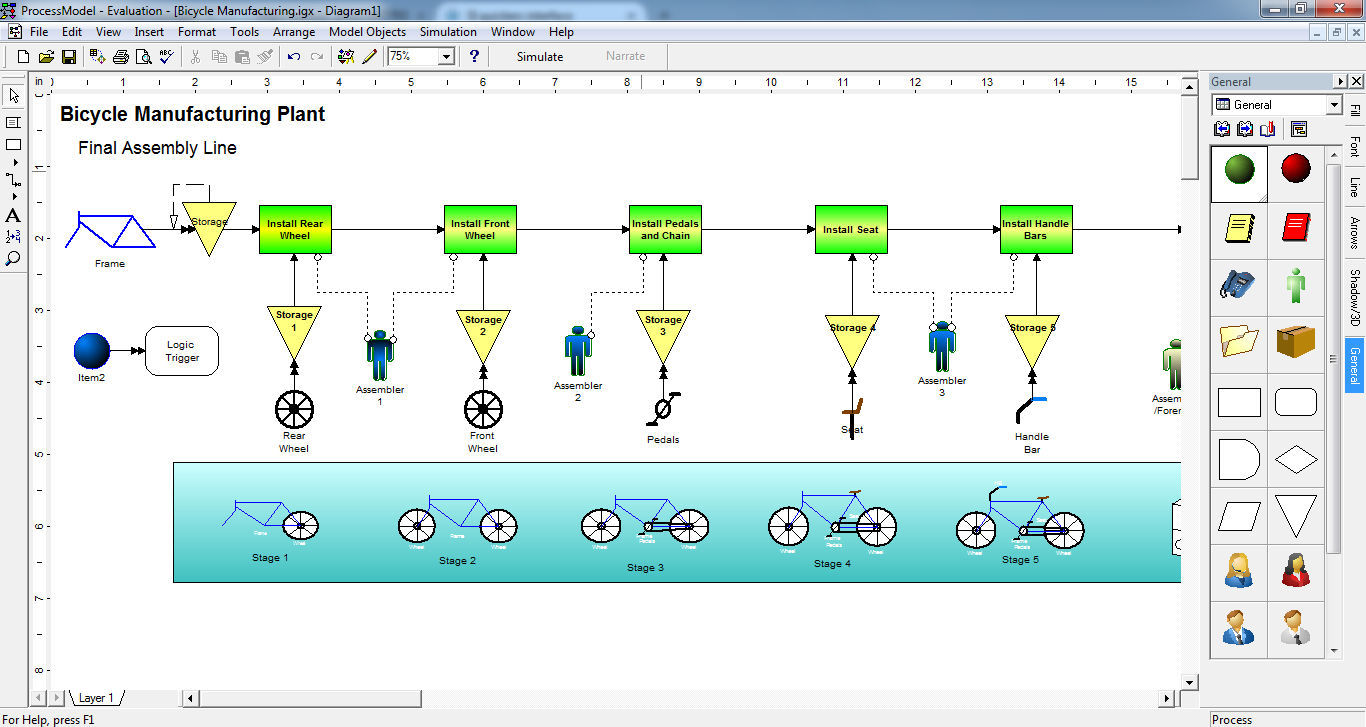Expand the shape tool flyout arrow
Viewport: 1366px width, 727px height.
pos(15,162)
